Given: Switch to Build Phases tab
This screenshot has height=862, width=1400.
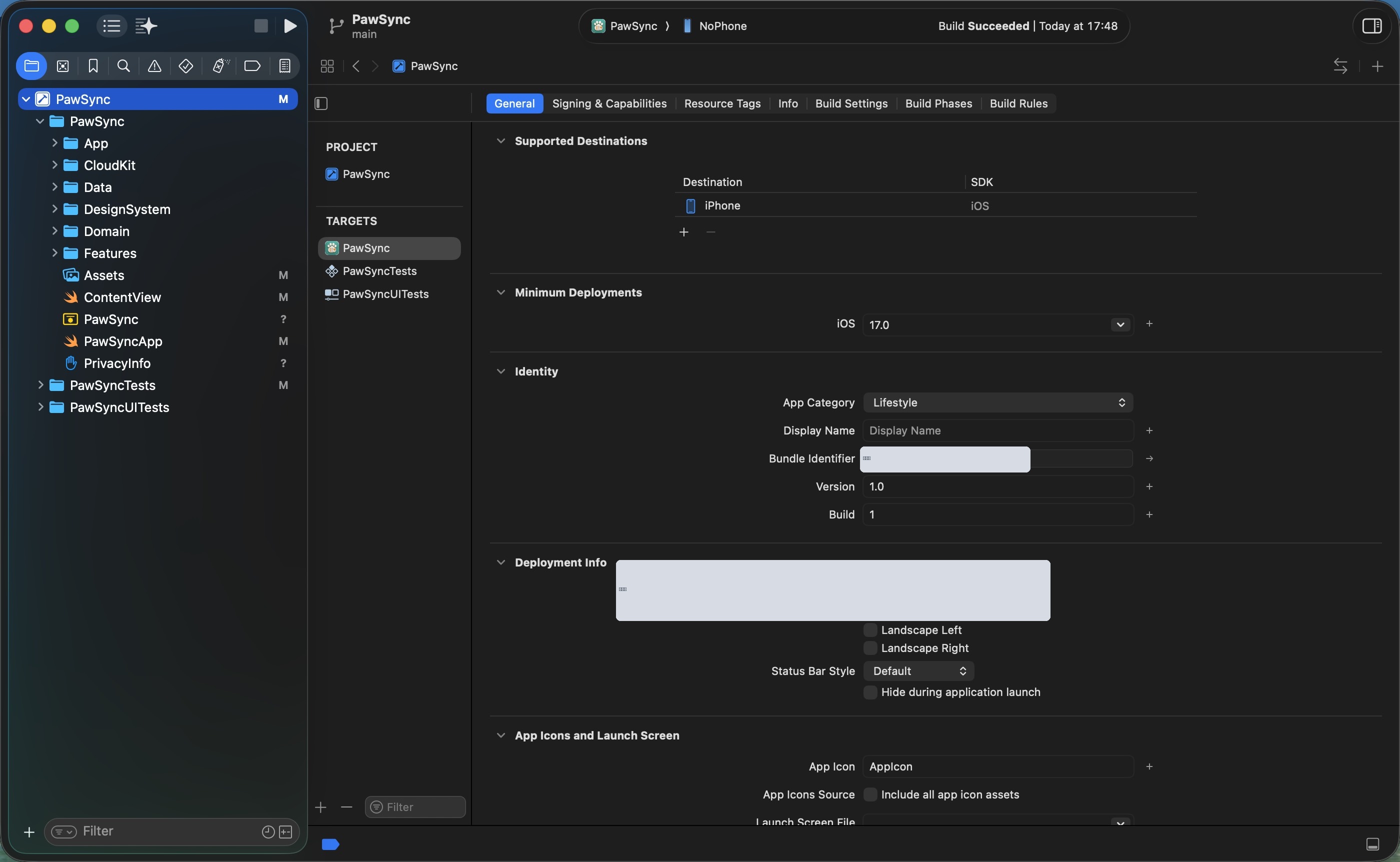Looking at the screenshot, I should [938, 103].
